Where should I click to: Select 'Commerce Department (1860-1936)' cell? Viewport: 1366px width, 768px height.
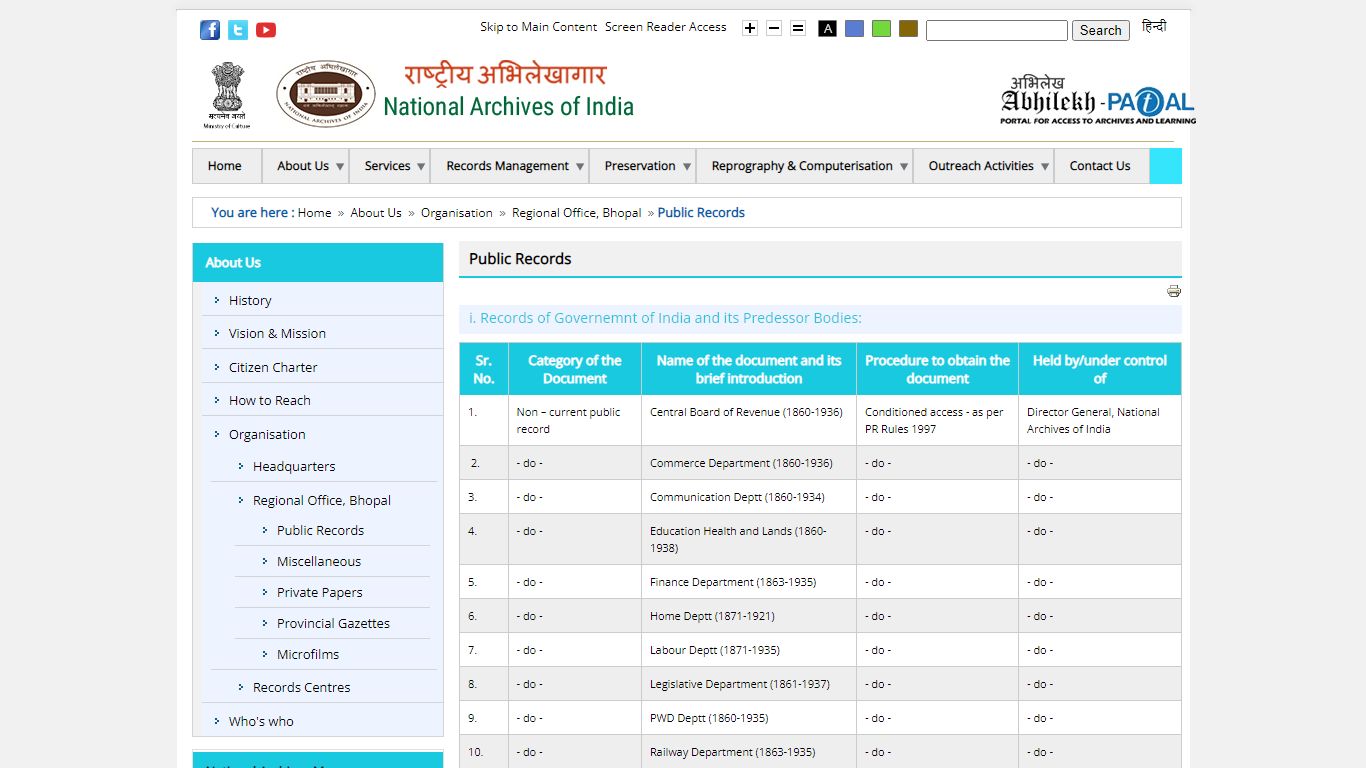point(749,463)
